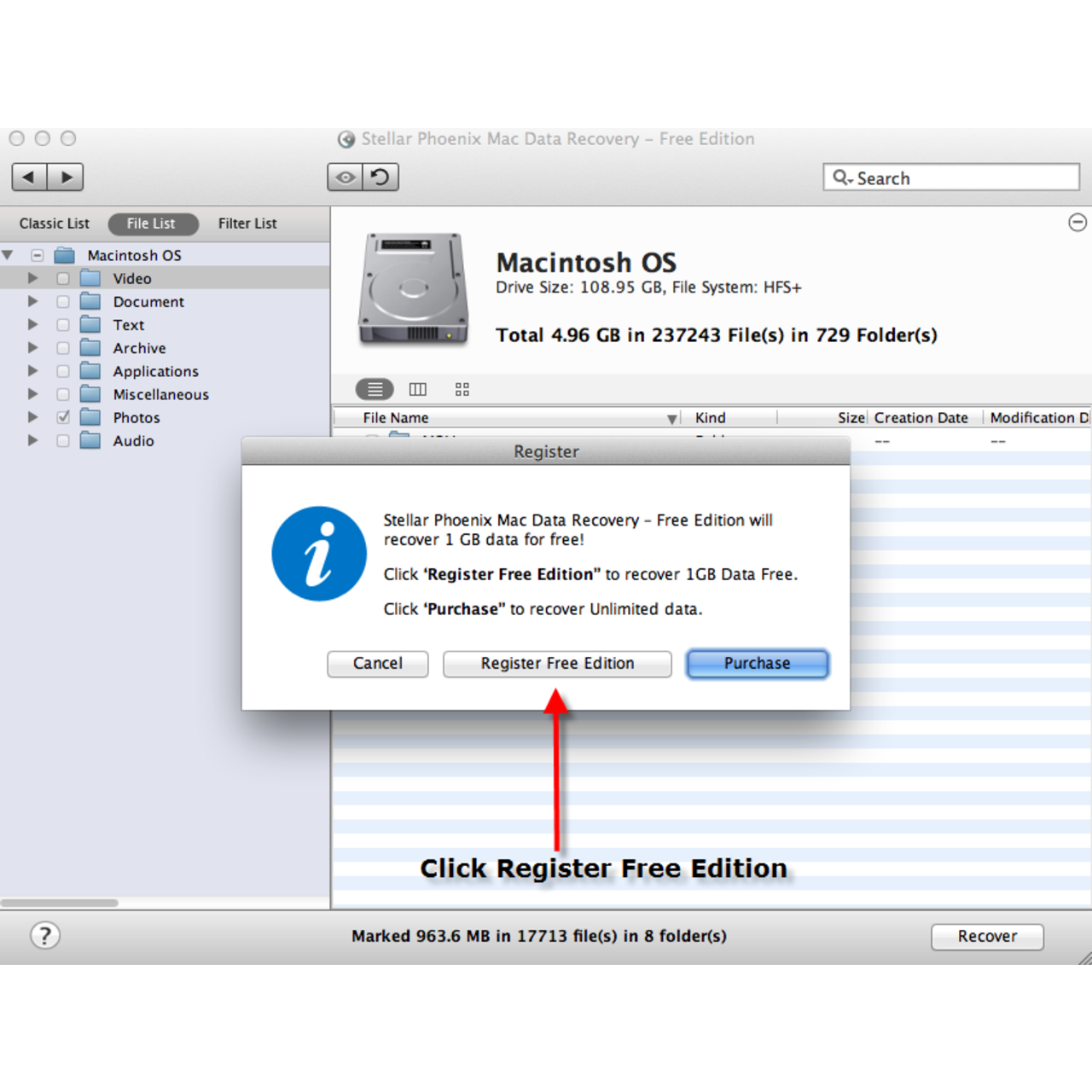Click the Text folder icon

pyautogui.click(x=90, y=324)
